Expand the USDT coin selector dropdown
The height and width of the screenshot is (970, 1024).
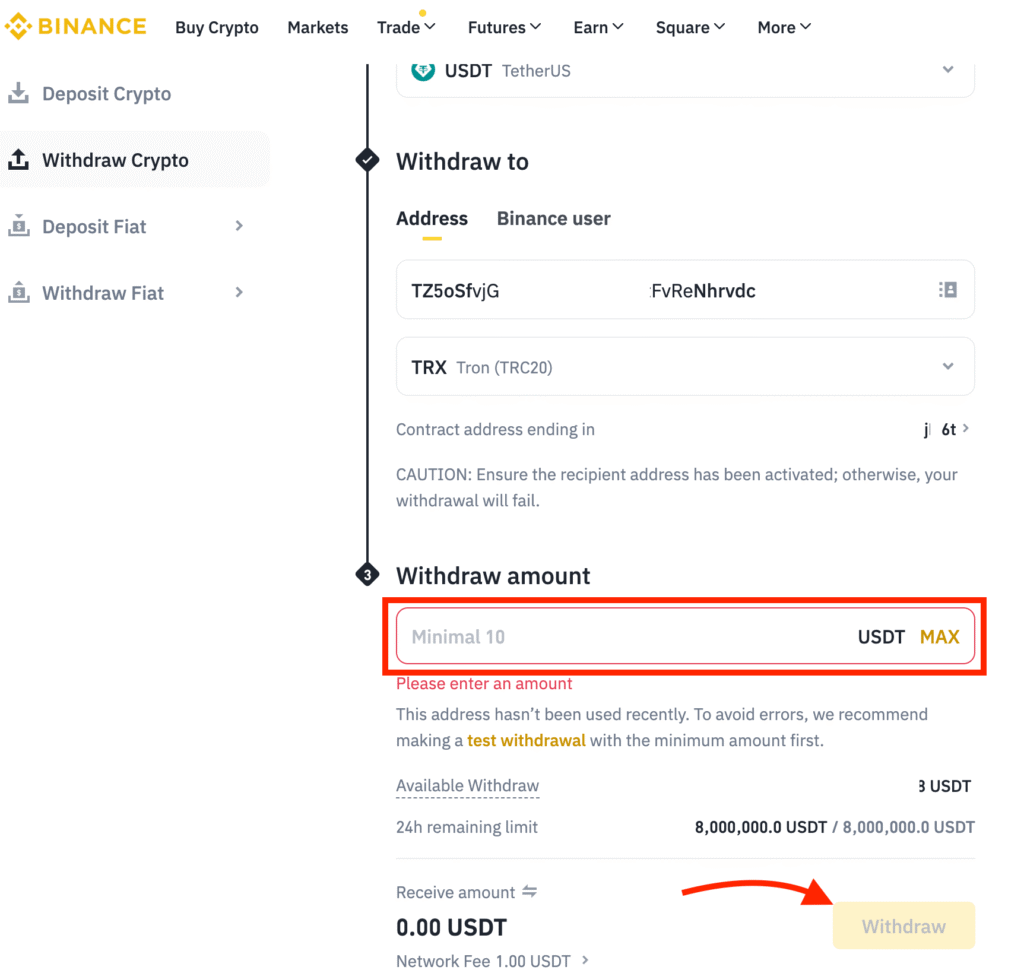click(948, 70)
